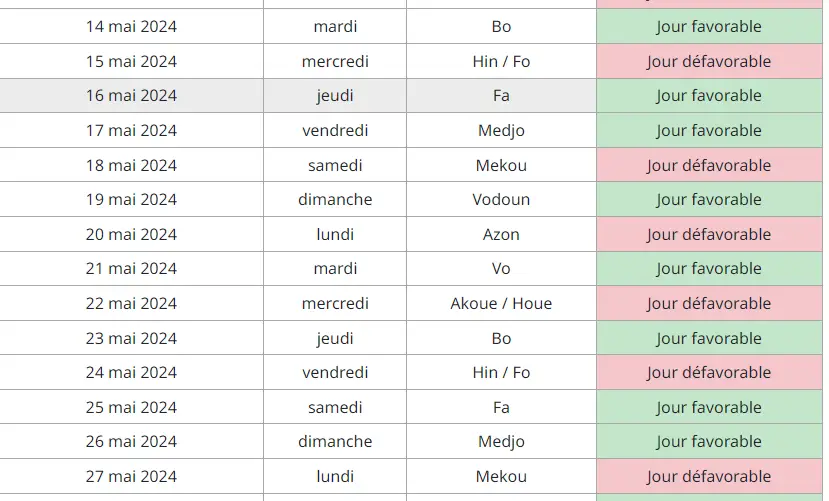Click the Medjo cell for 17 mai

pyautogui.click(x=501, y=131)
